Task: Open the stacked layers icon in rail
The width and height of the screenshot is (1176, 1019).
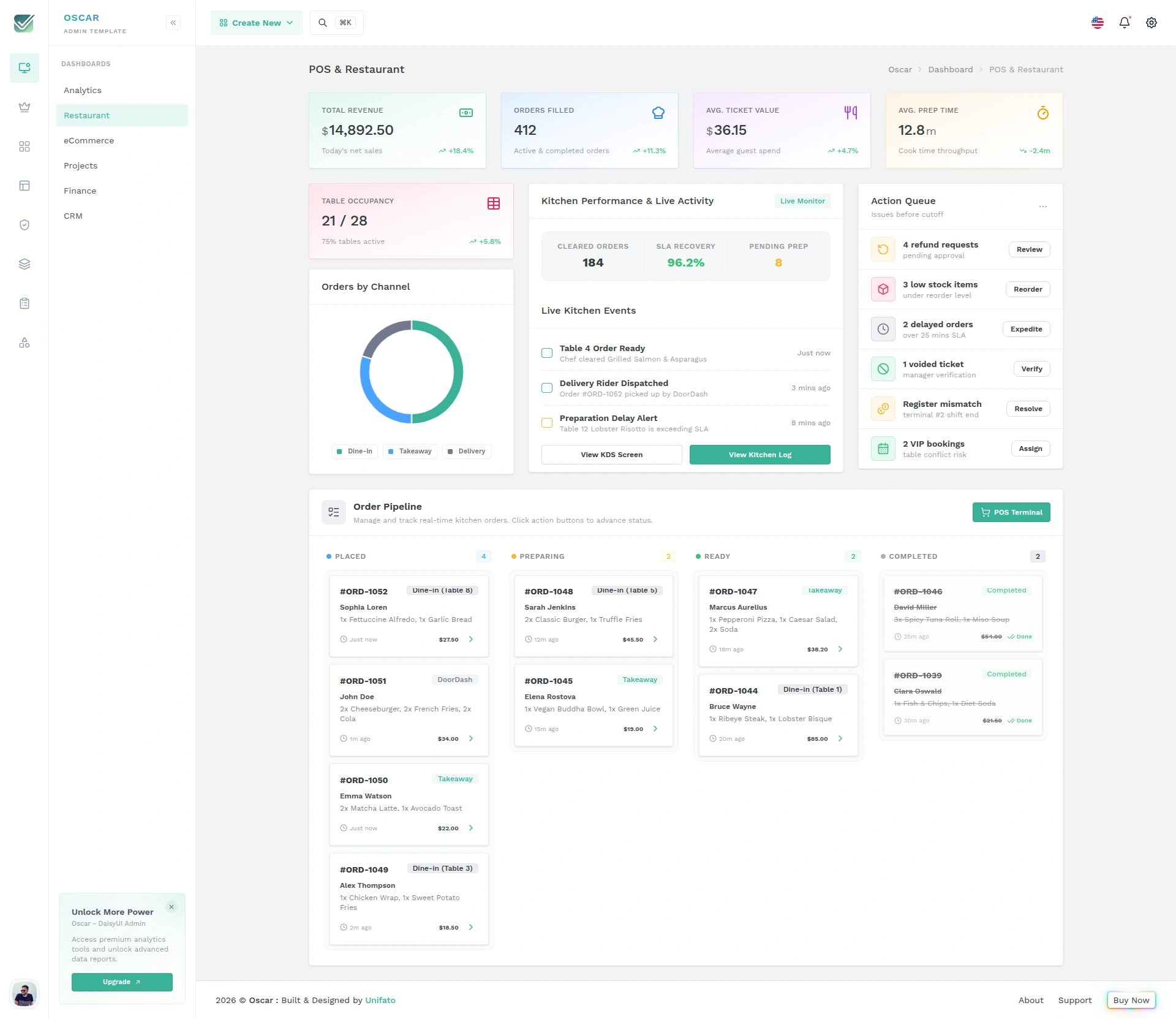Action: (x=24, y=264)
